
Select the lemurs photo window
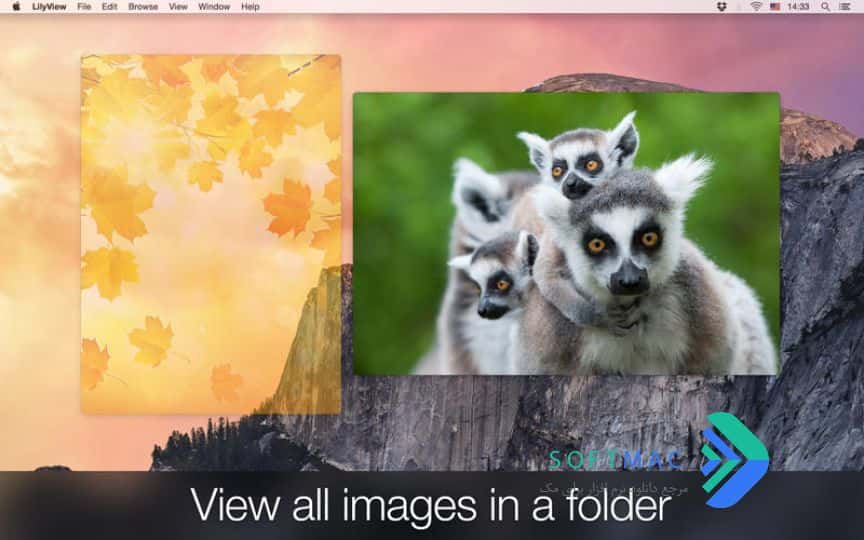566,234
